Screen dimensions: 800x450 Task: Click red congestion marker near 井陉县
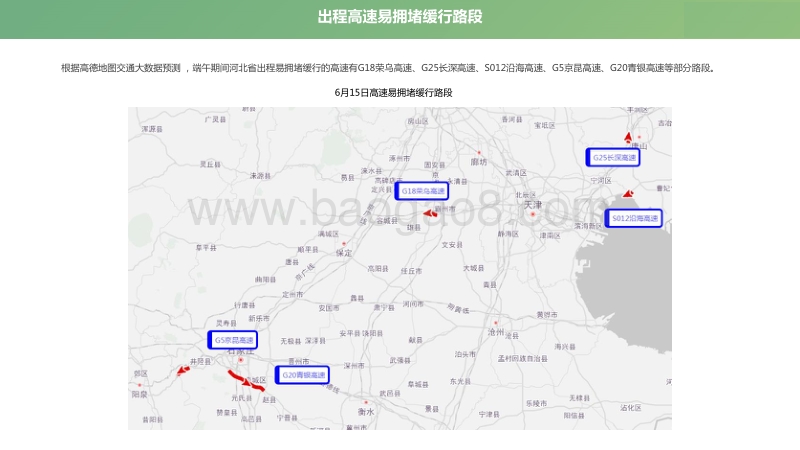[x=183, y=370]
